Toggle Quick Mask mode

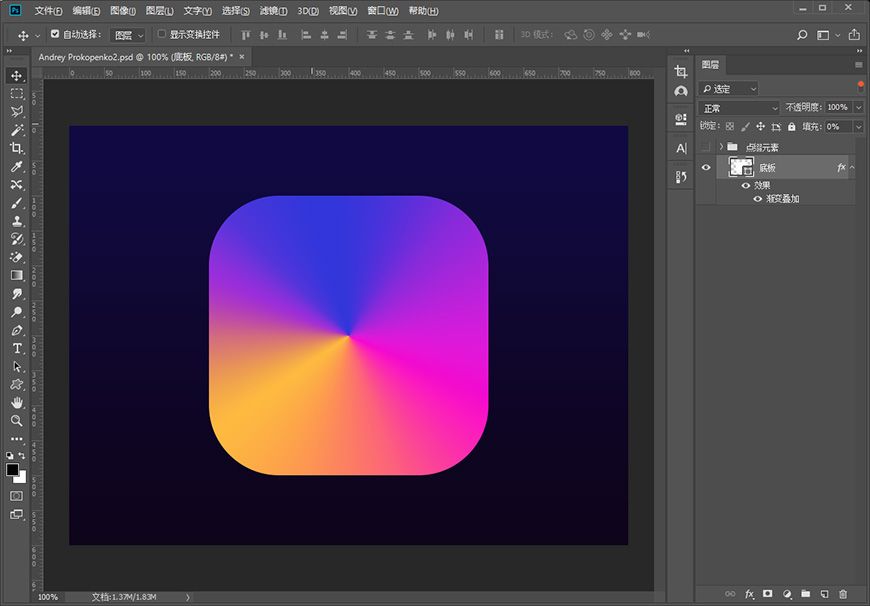(17, 496)
